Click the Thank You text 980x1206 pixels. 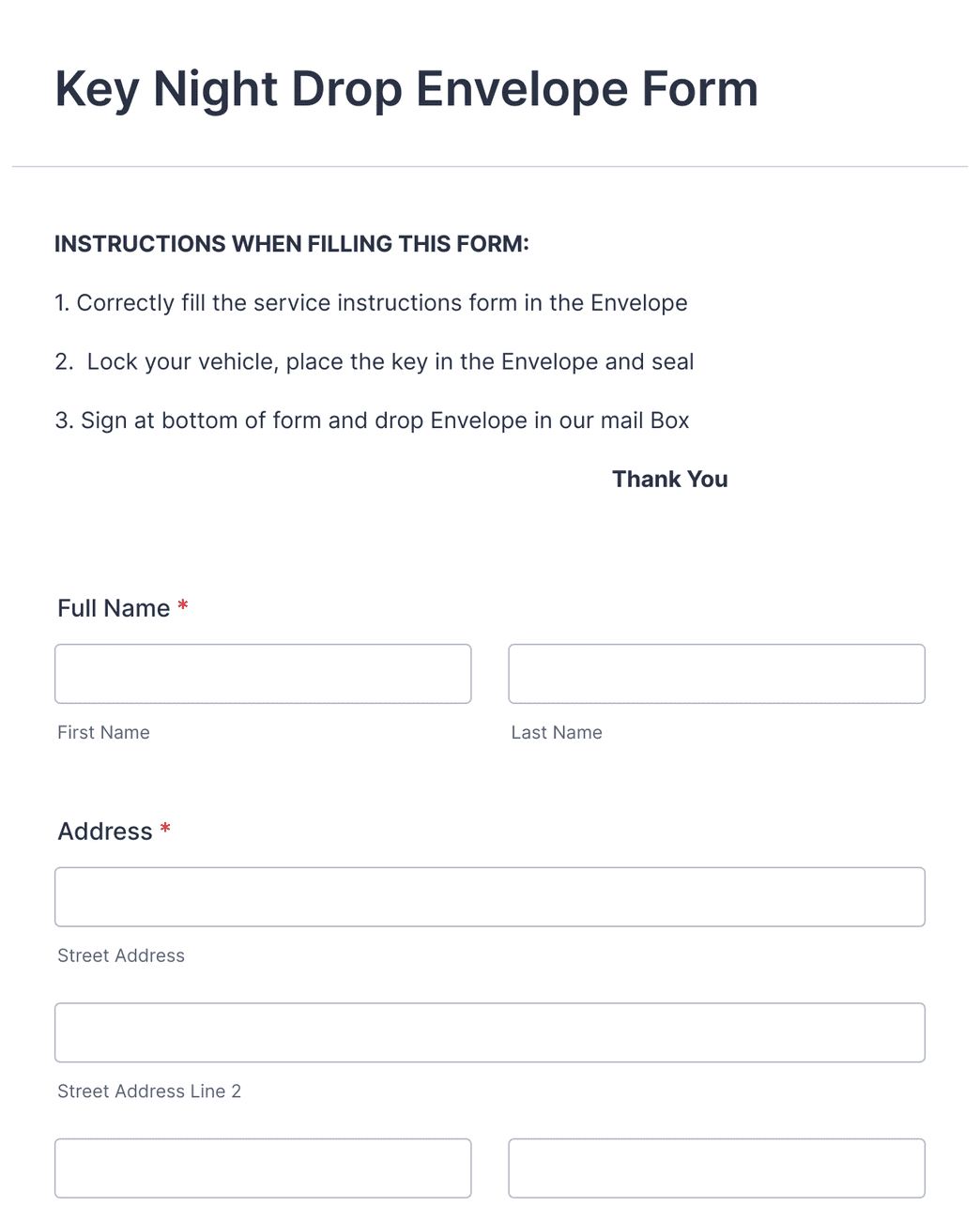[669, 479]
